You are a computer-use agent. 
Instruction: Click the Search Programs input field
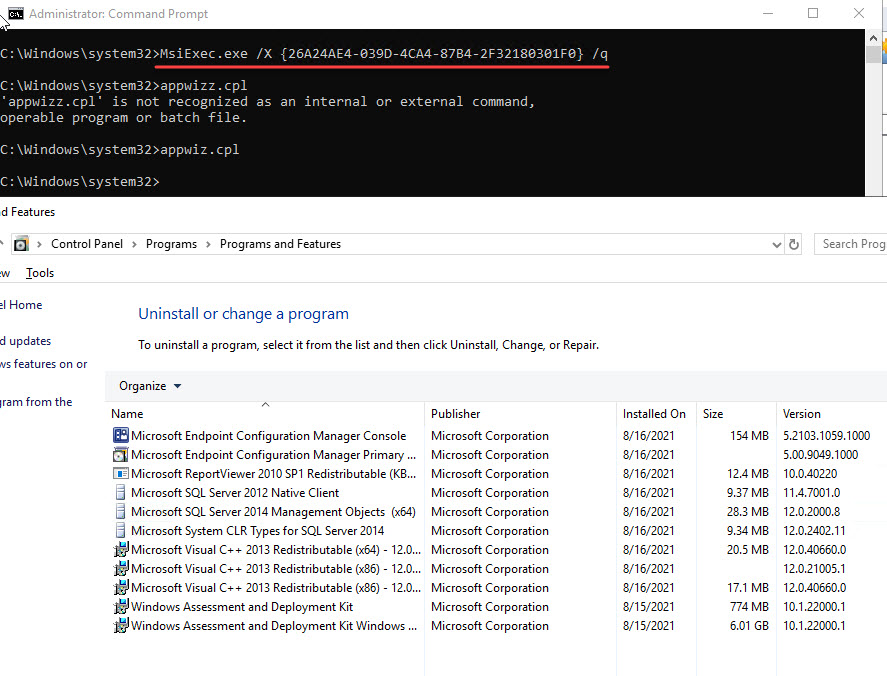tap(852, 244)
